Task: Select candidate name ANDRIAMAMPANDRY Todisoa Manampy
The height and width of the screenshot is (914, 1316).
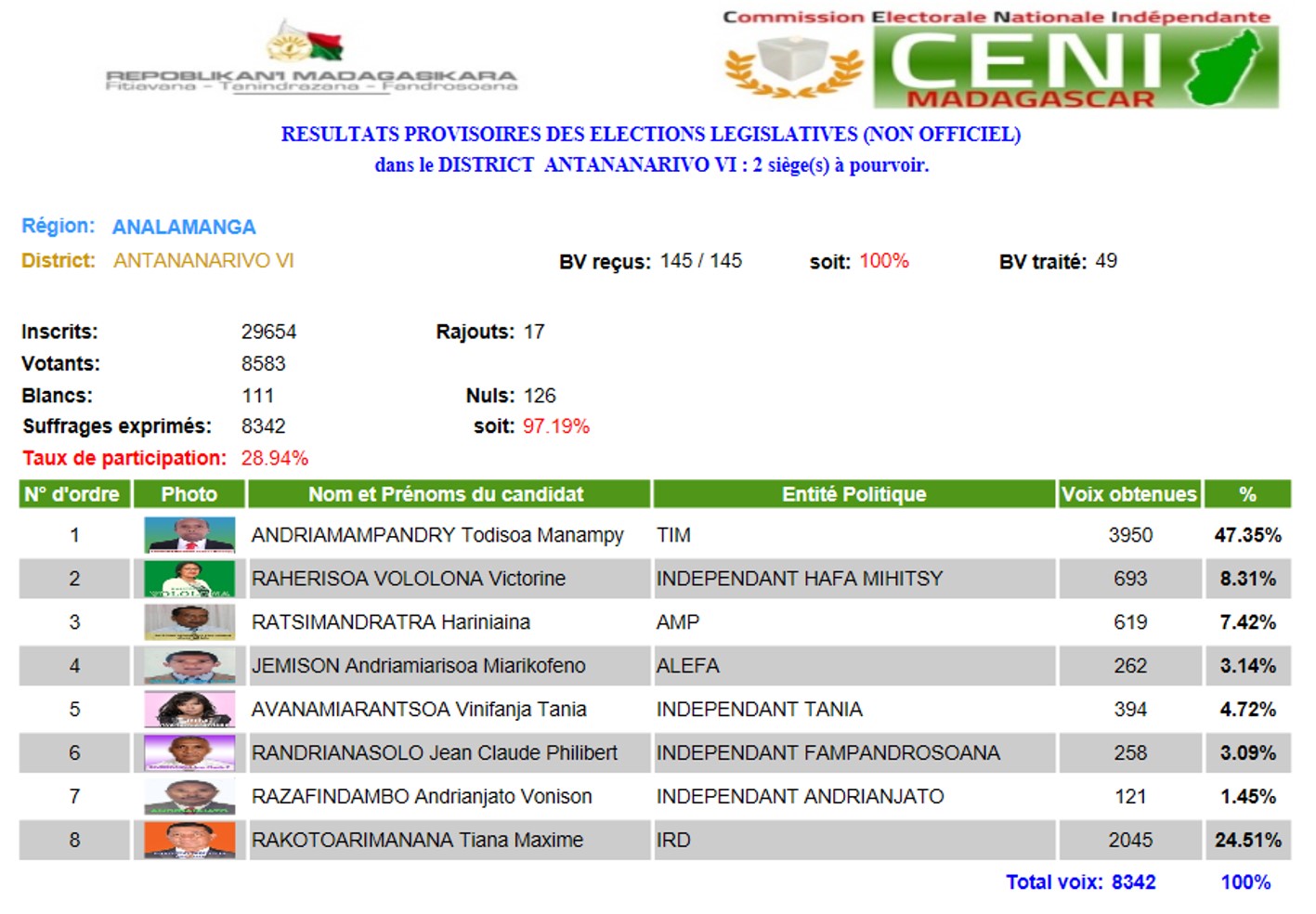Action: point(437,535)
